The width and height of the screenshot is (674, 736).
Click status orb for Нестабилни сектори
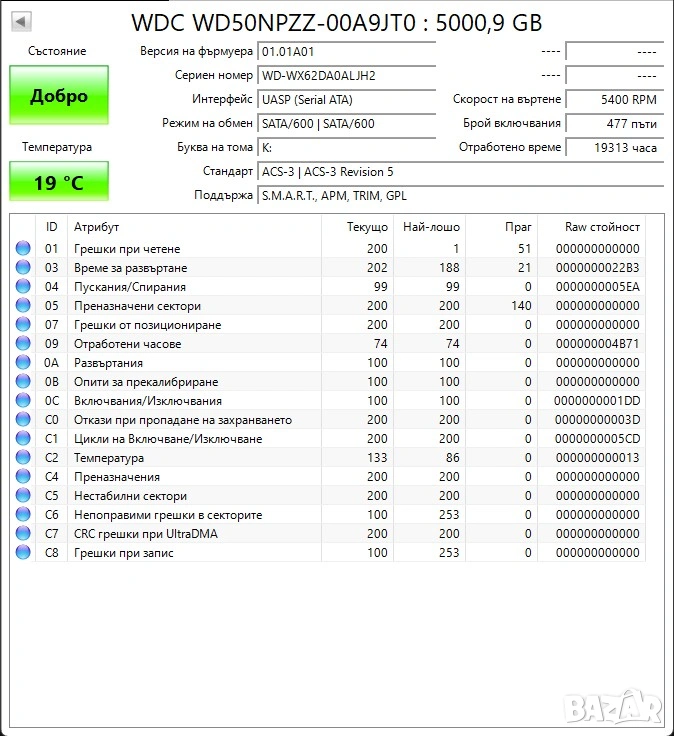(x=23, y=496)
